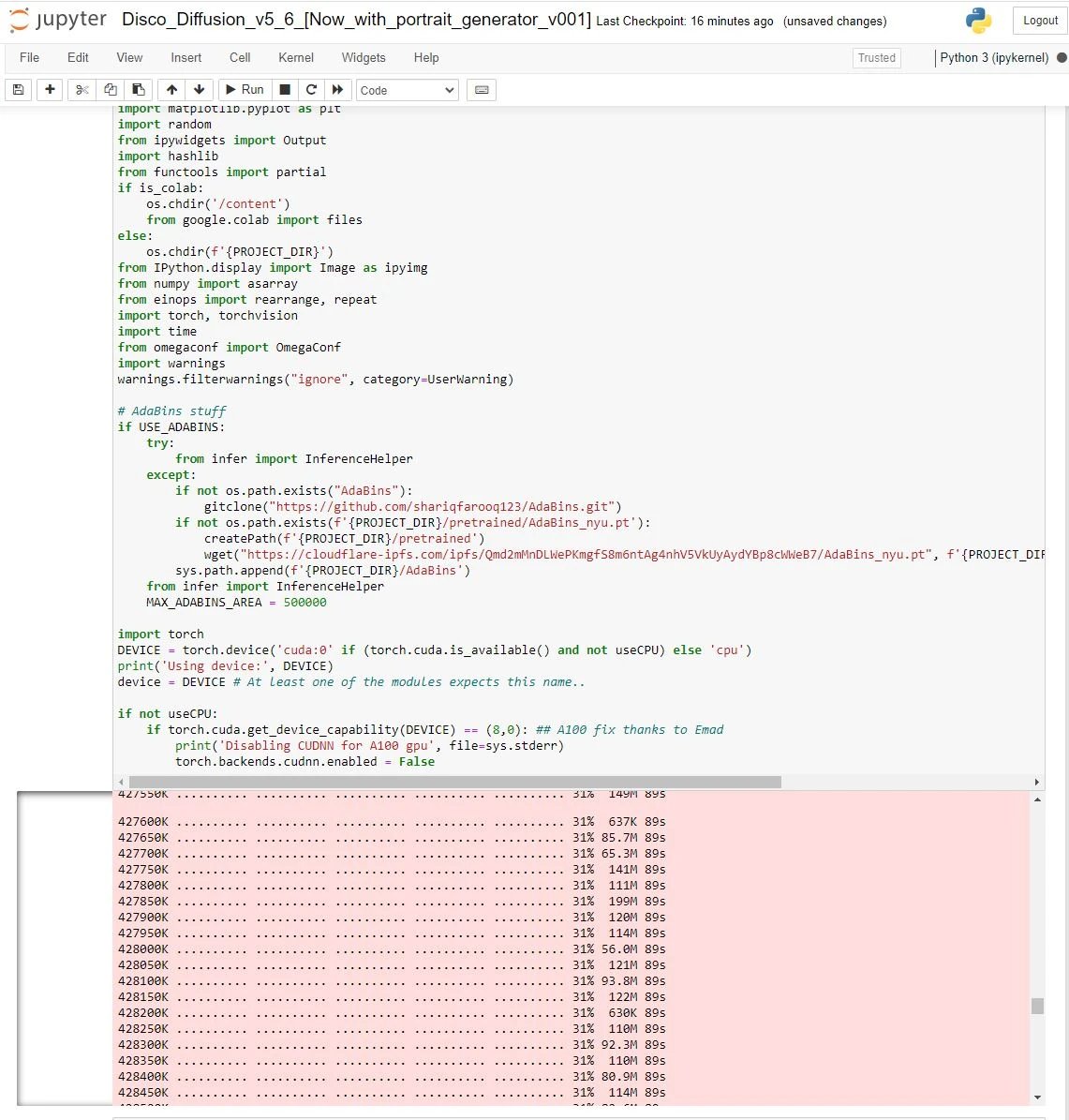Viewport: 1069px width, 1120px height.
Task: Click the 428000K download progress line
Action: click(392, 948)
